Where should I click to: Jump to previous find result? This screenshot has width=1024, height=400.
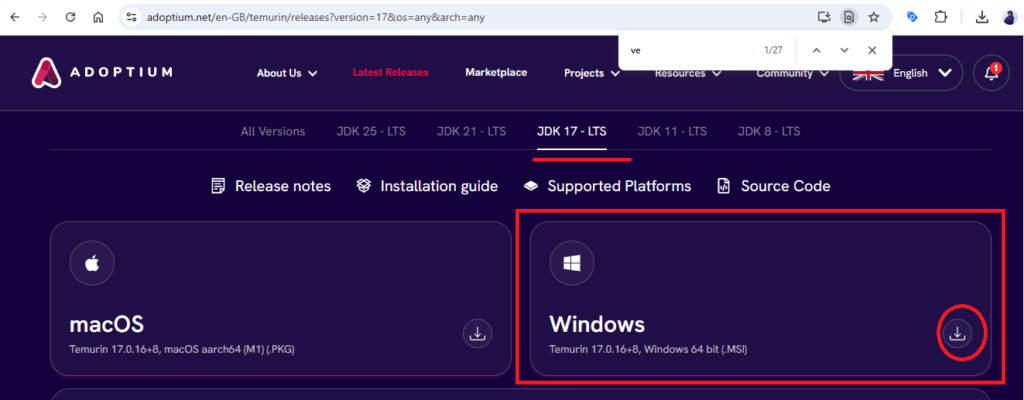tap(816, 50)
